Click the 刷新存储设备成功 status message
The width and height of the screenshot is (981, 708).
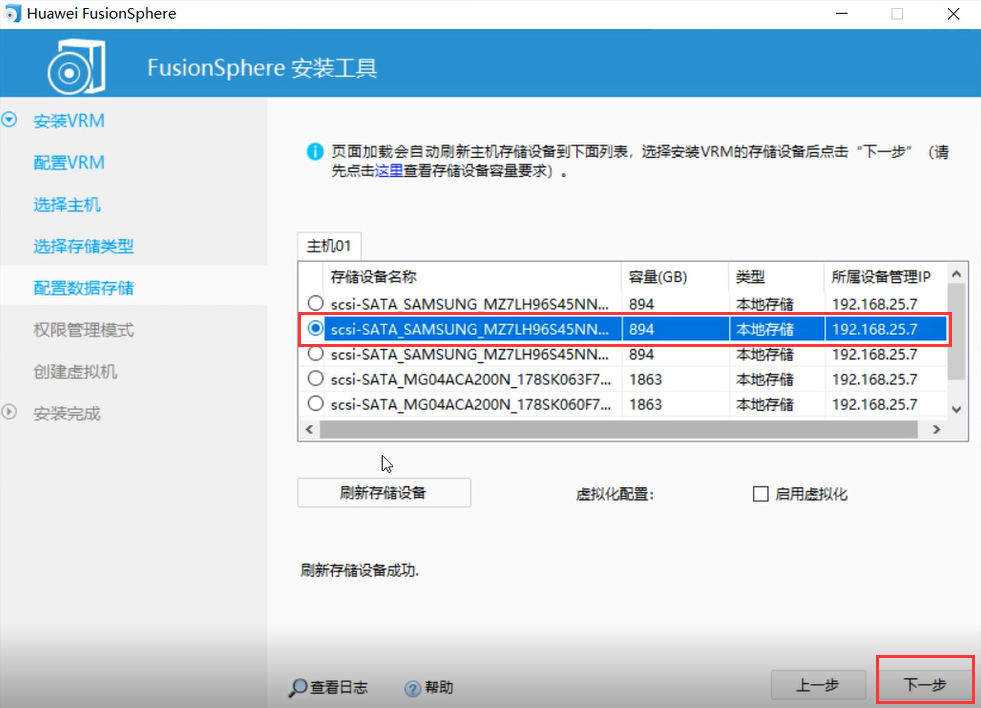pyautogui.click(x=360, y=570)
